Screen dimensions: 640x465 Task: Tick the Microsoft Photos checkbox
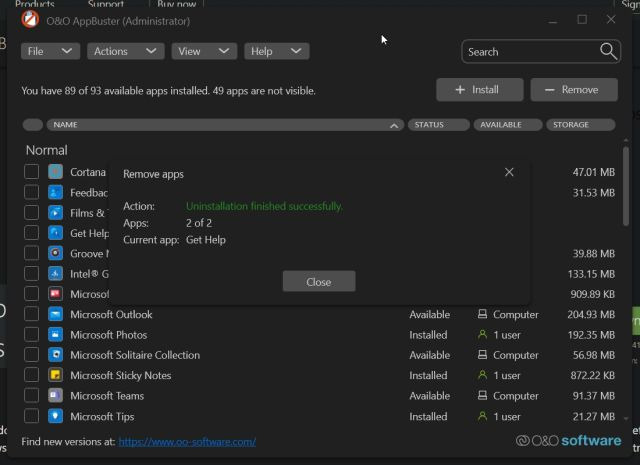(31, 335)
